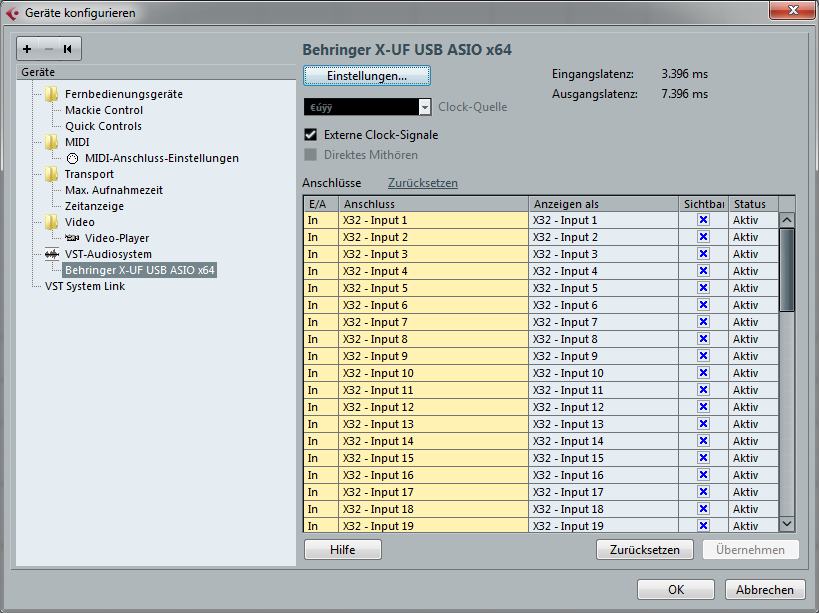Click Anschluss cell 'X32 - Input 13'
Image resolution: width=819 pixels, height=613 pixels.
pos(434,424)
